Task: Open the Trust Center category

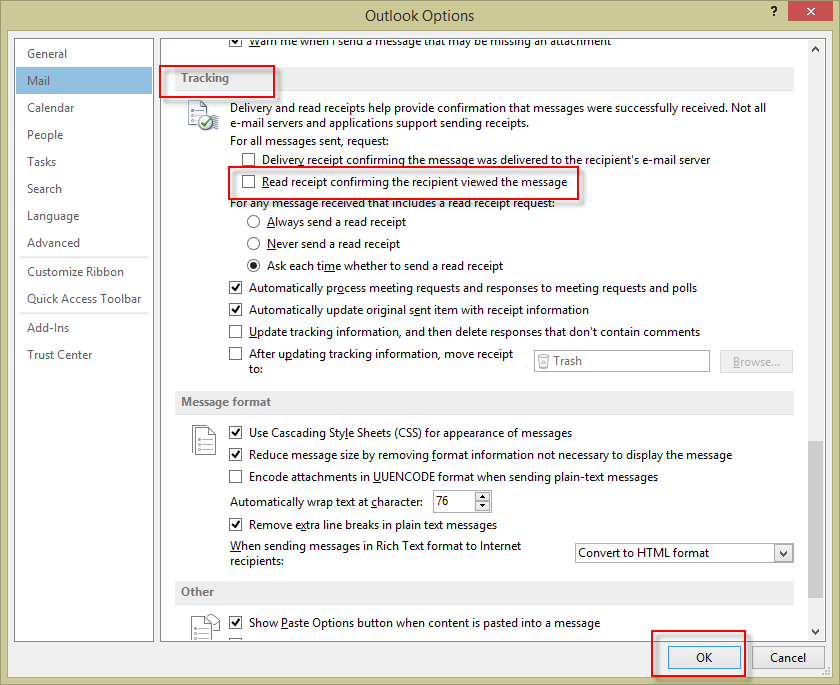Action: coord(84,355)
